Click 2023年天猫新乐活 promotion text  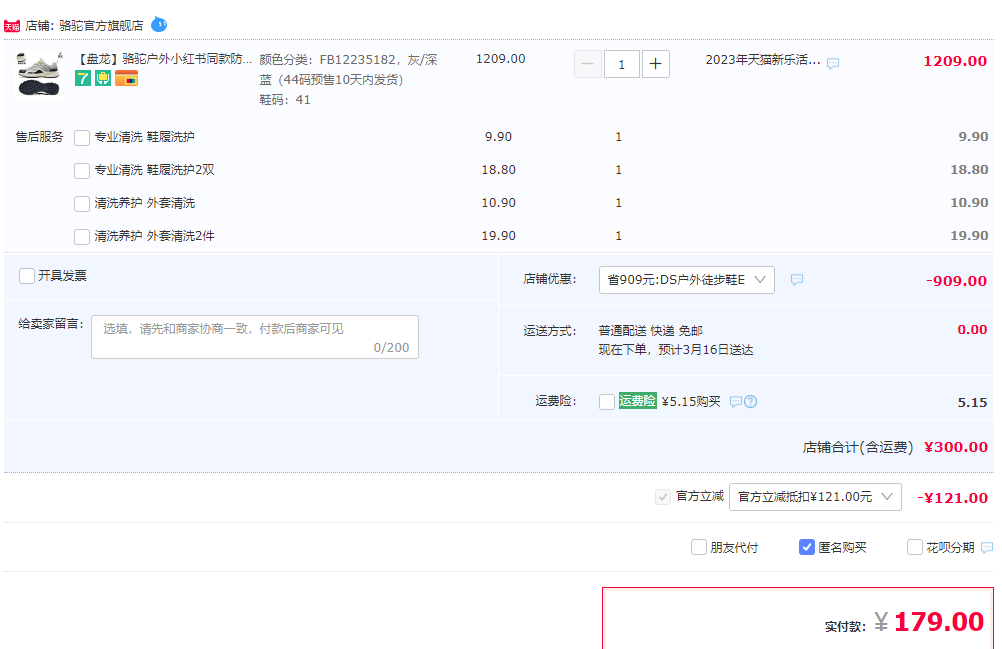coord(763,60)
